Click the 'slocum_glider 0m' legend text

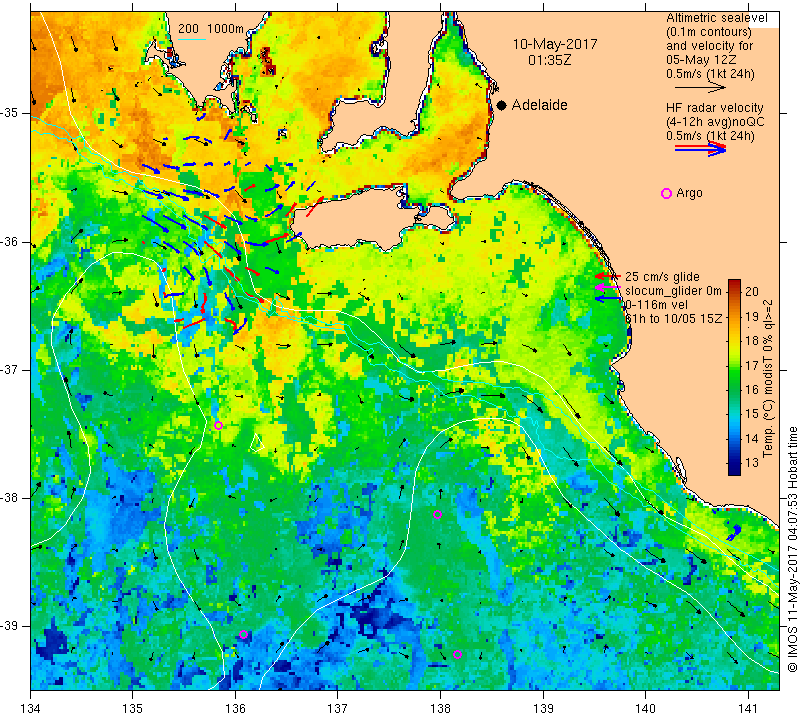[673, 291]
